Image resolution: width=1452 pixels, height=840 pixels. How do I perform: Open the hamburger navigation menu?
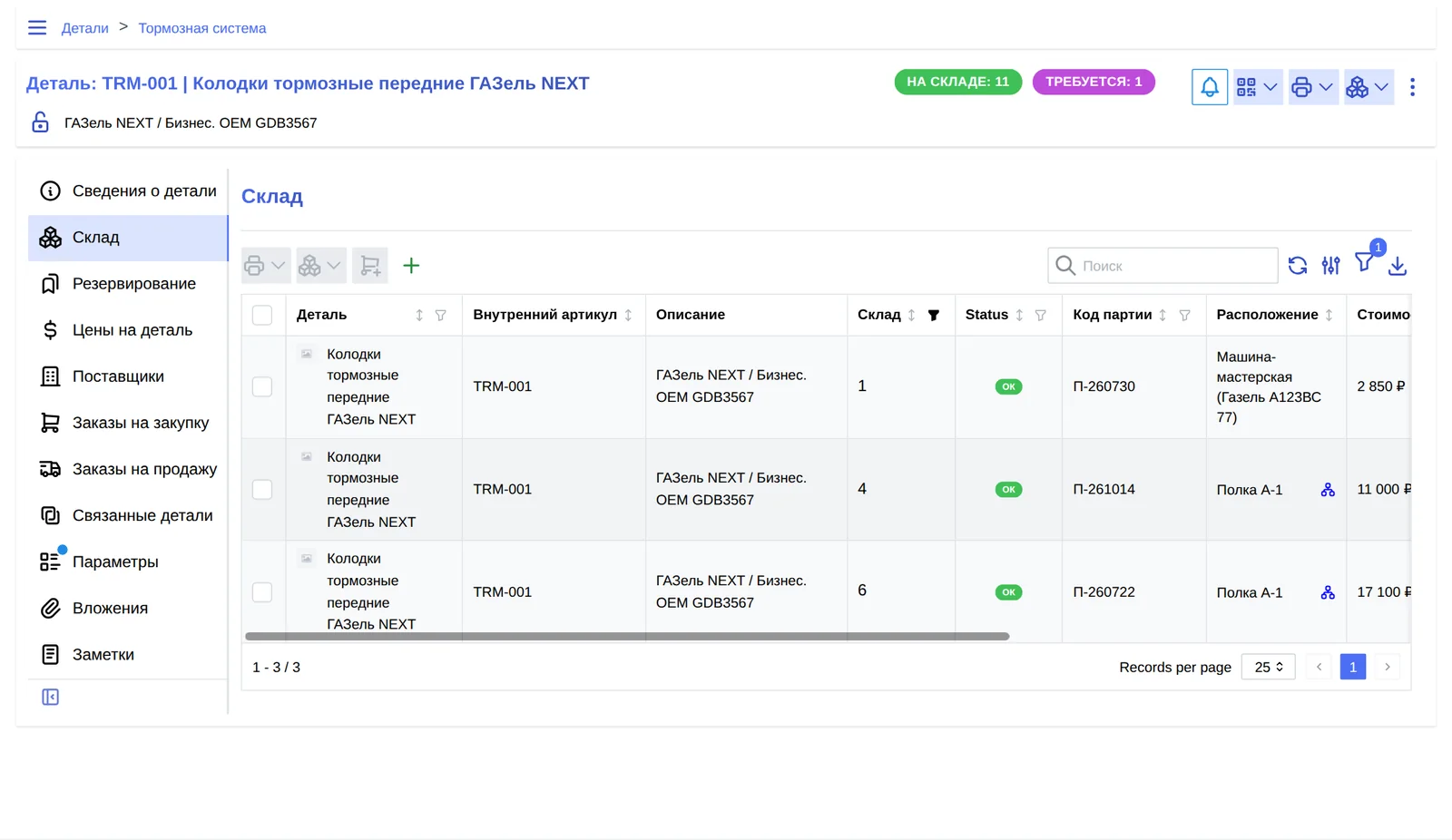pos(37,28)
